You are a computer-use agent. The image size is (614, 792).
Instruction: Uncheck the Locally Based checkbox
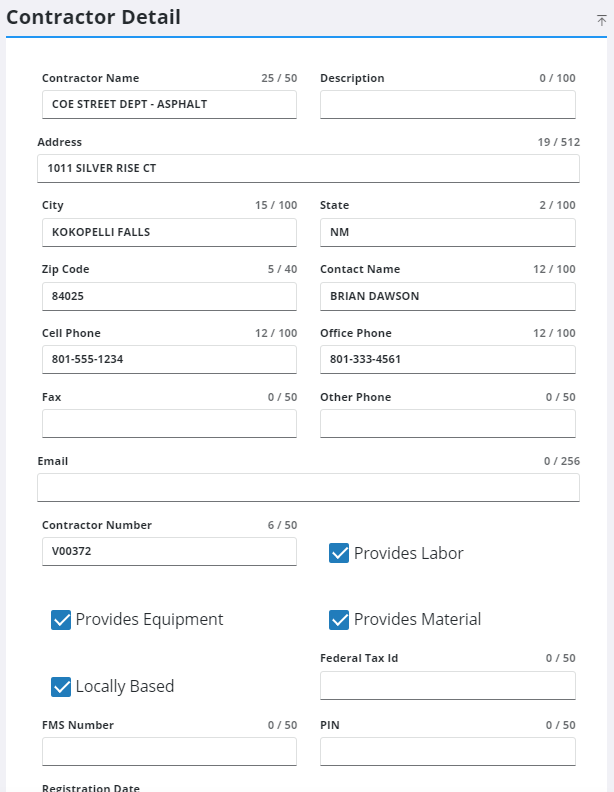61,687
